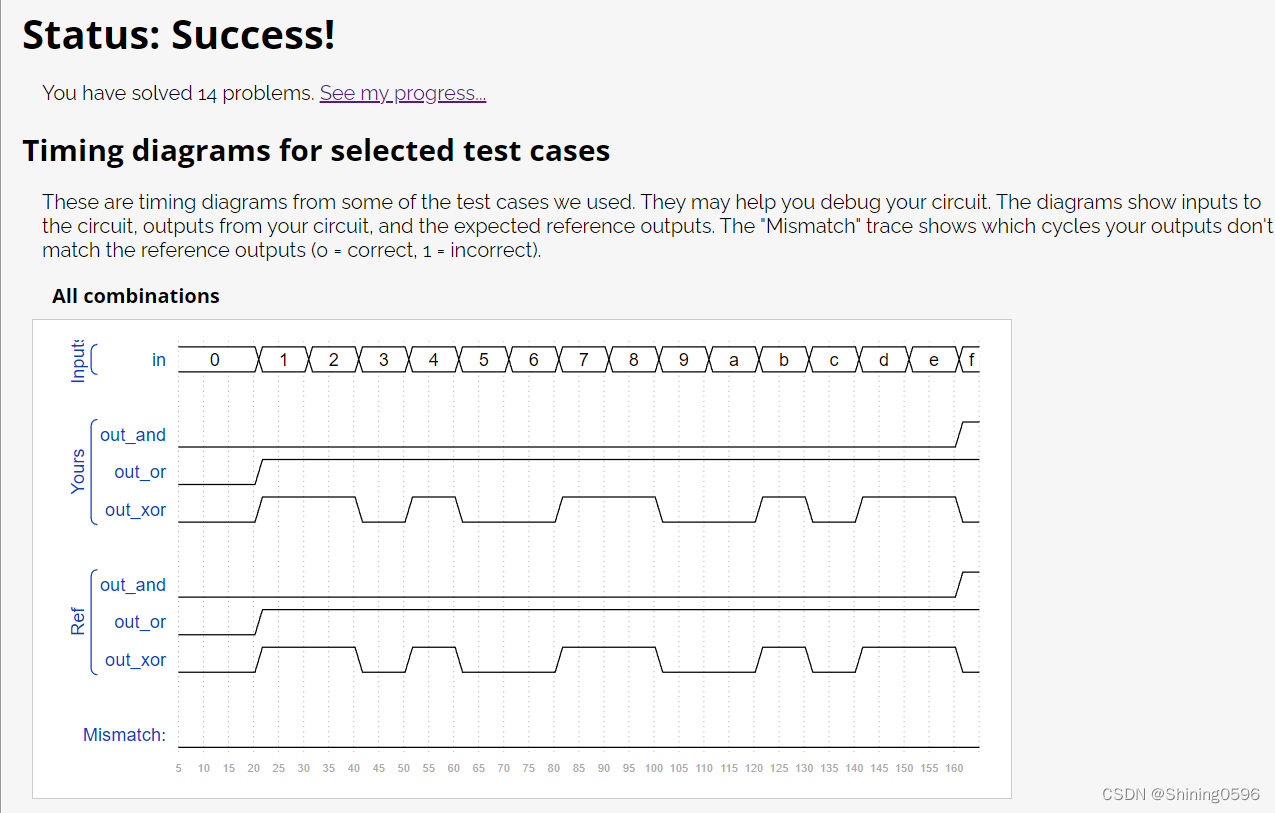The height and width of the screenshot is (813, 1275).
Task: Click the Ref out_or signal label
Action: [140, 622]
